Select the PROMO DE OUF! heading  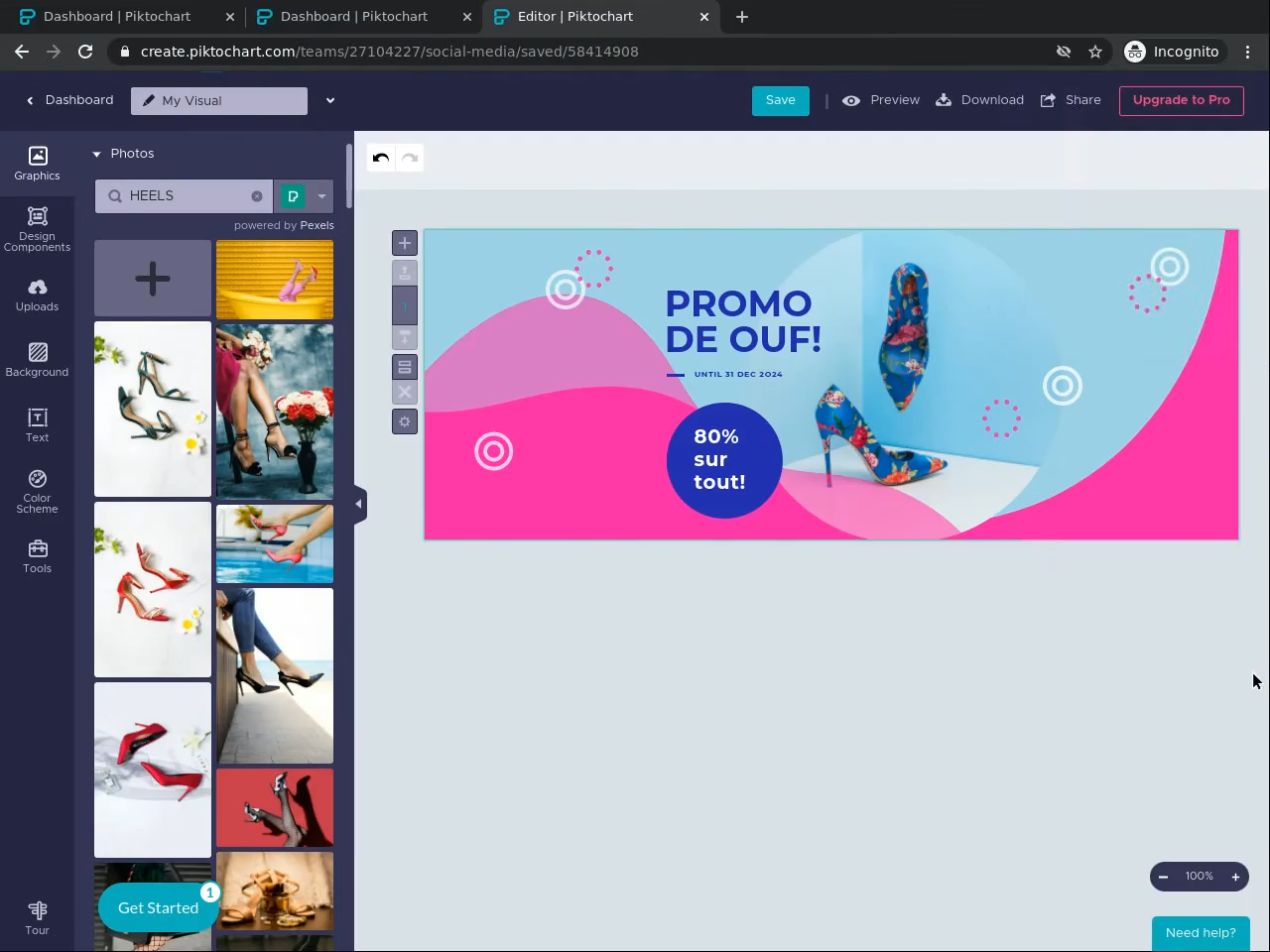743,321
